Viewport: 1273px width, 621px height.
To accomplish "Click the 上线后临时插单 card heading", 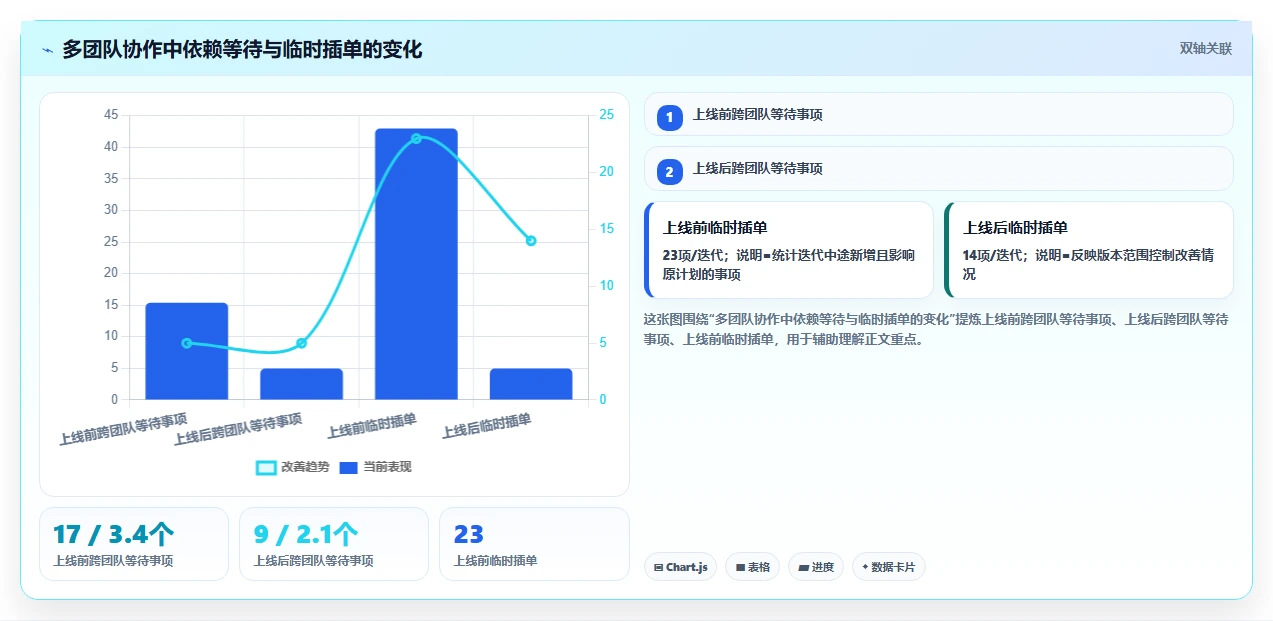I will pyautogui.click(x=1015, y=227).
